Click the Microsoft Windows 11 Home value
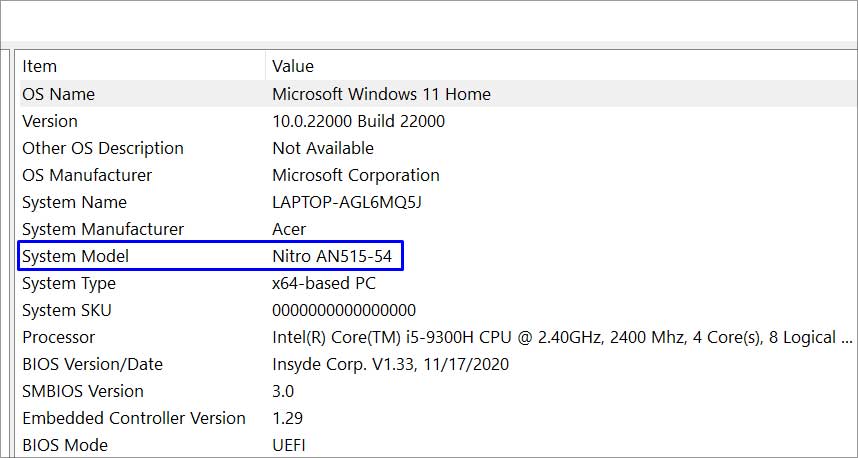Image resolution: width=858 pixels, height=458 pixels. point(381,94)
